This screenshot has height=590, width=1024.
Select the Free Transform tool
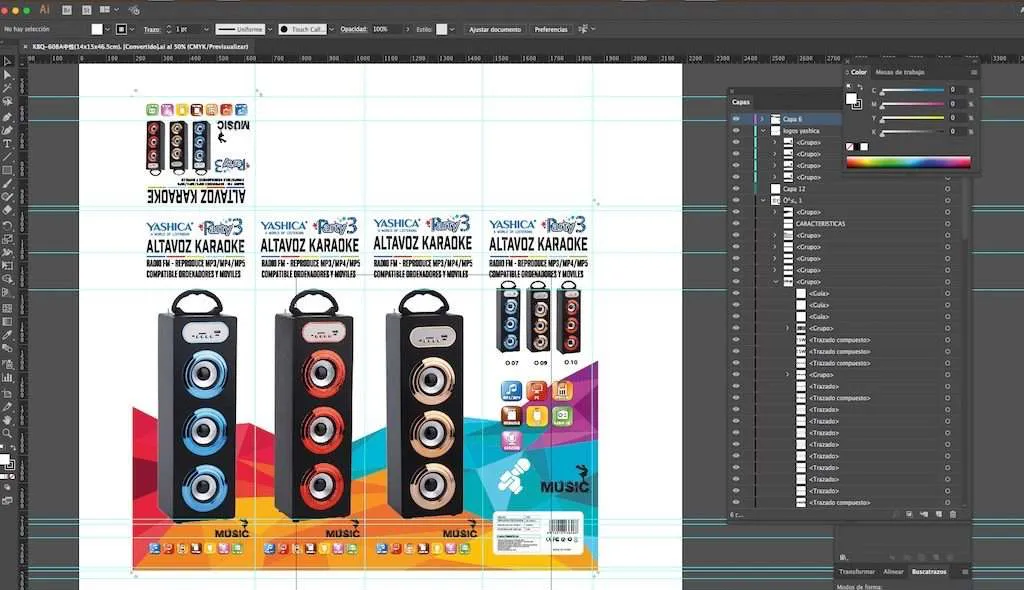click(7, 266)
